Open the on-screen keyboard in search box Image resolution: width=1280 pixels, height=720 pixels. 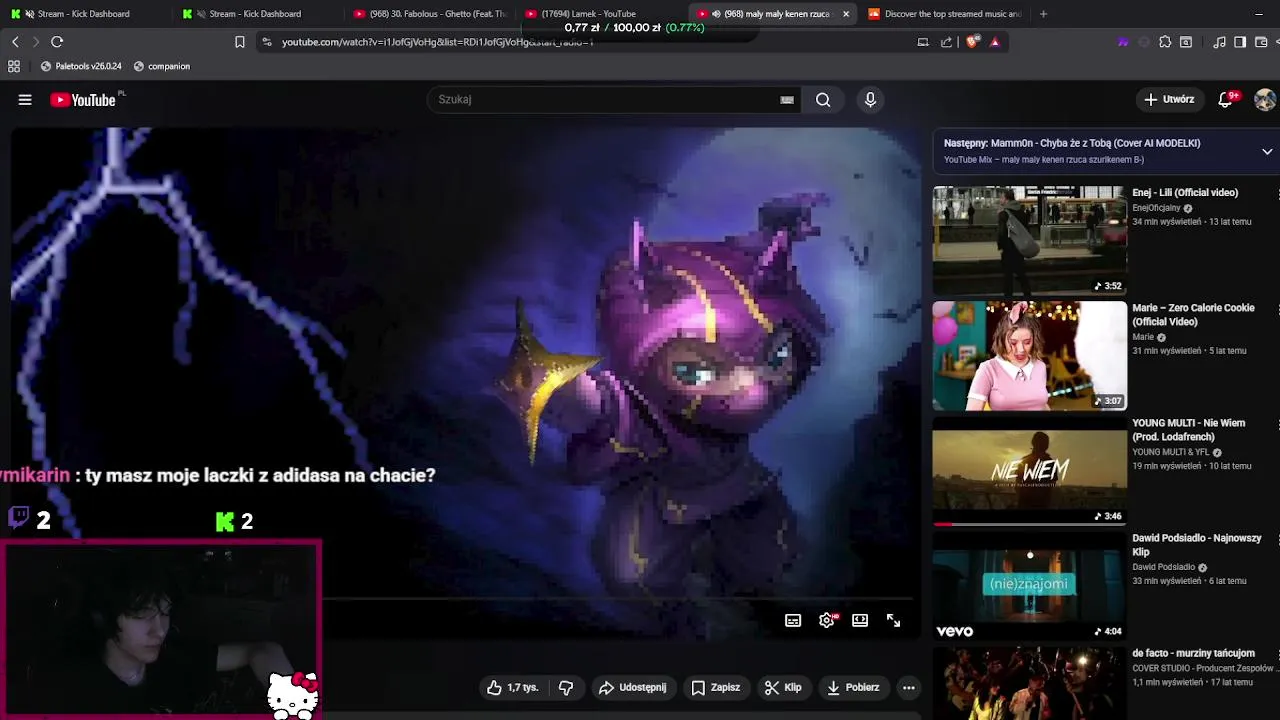point(787,100)
